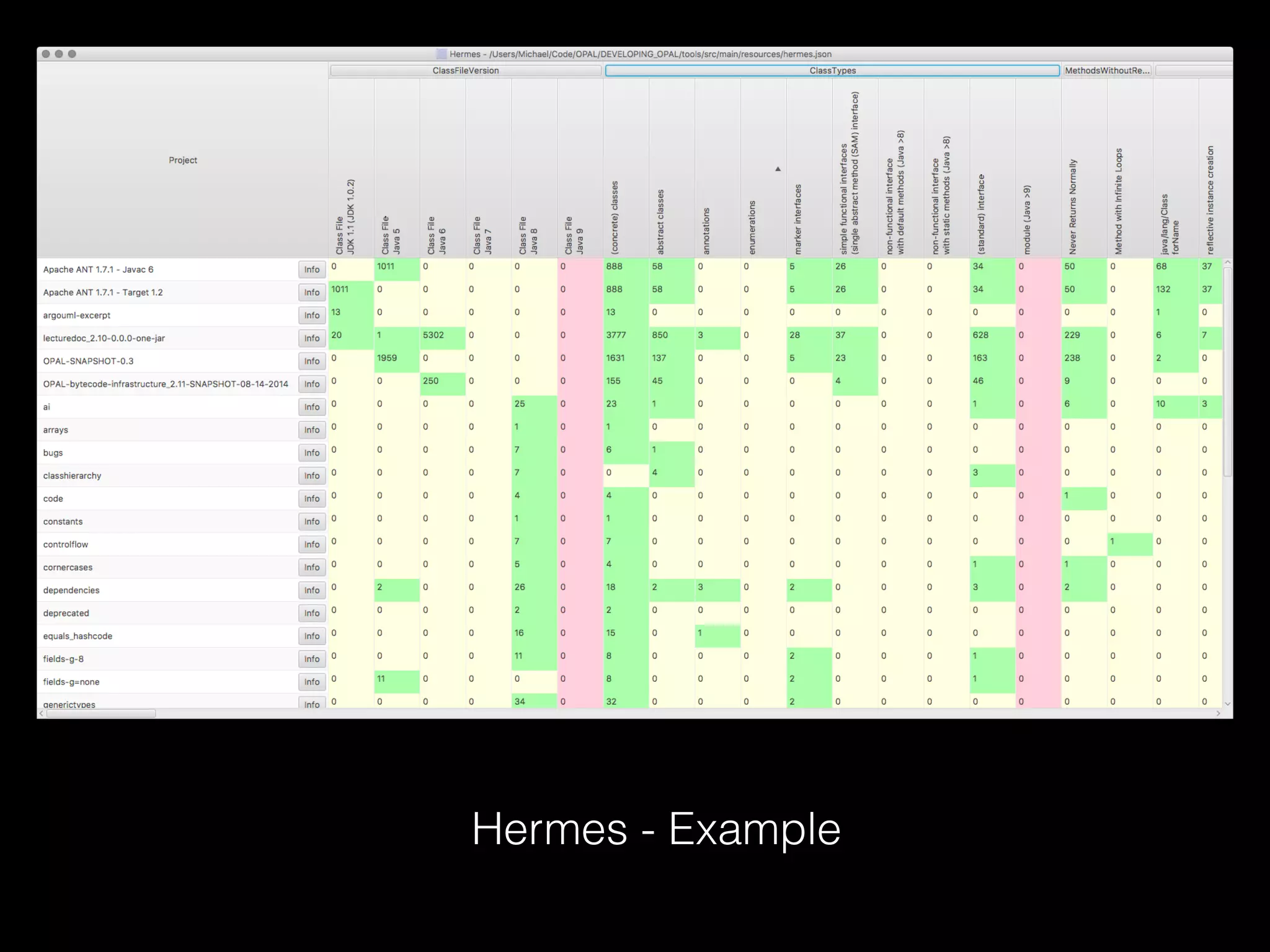This screenshot has height=952, width=1270.
Task: Click the Class File Java 9 column header
Action: (x=580, y=167)
